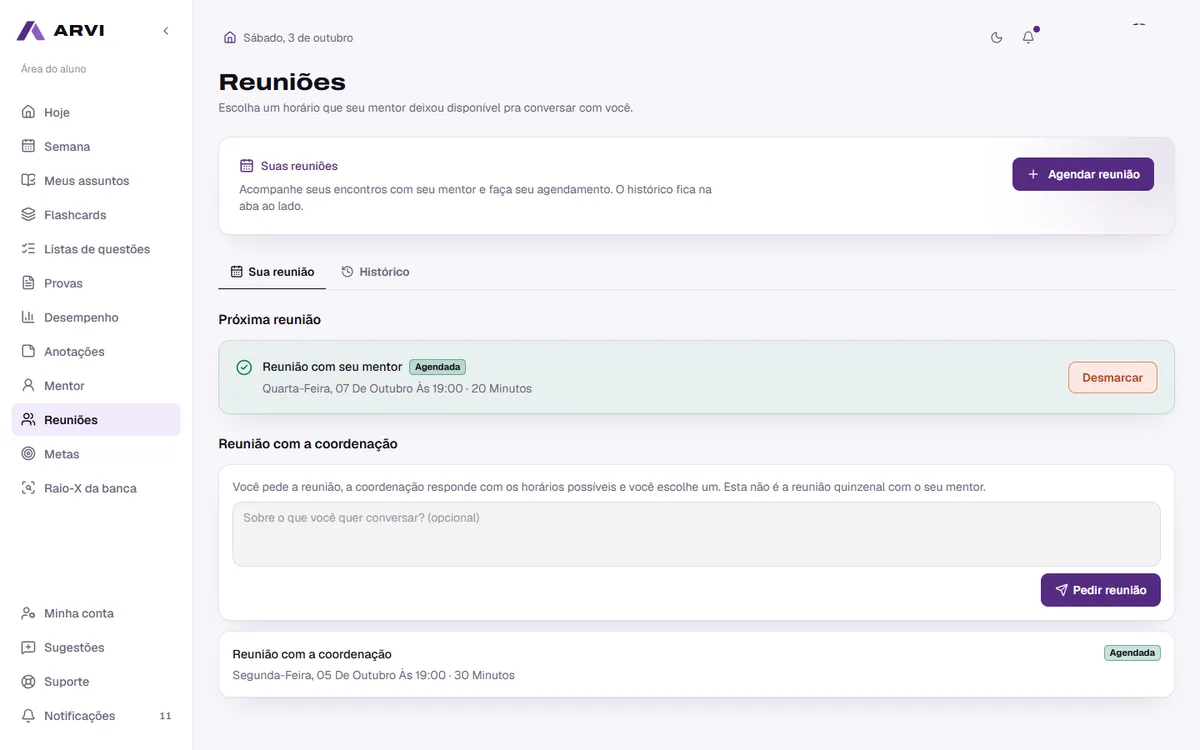
Task: Open the notifications bell in the top bar
Action: click(1028, 38)
